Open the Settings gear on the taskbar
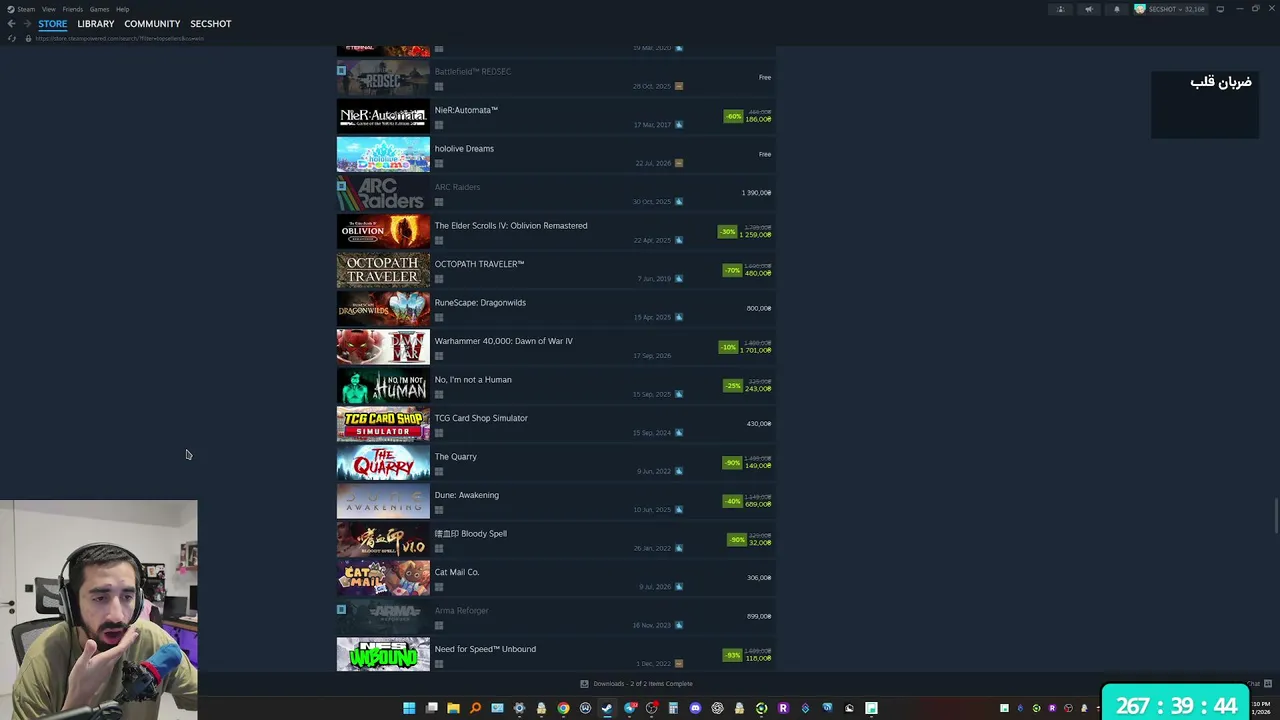Viewport: 1280px width, 720px height. tap(519, 708)
